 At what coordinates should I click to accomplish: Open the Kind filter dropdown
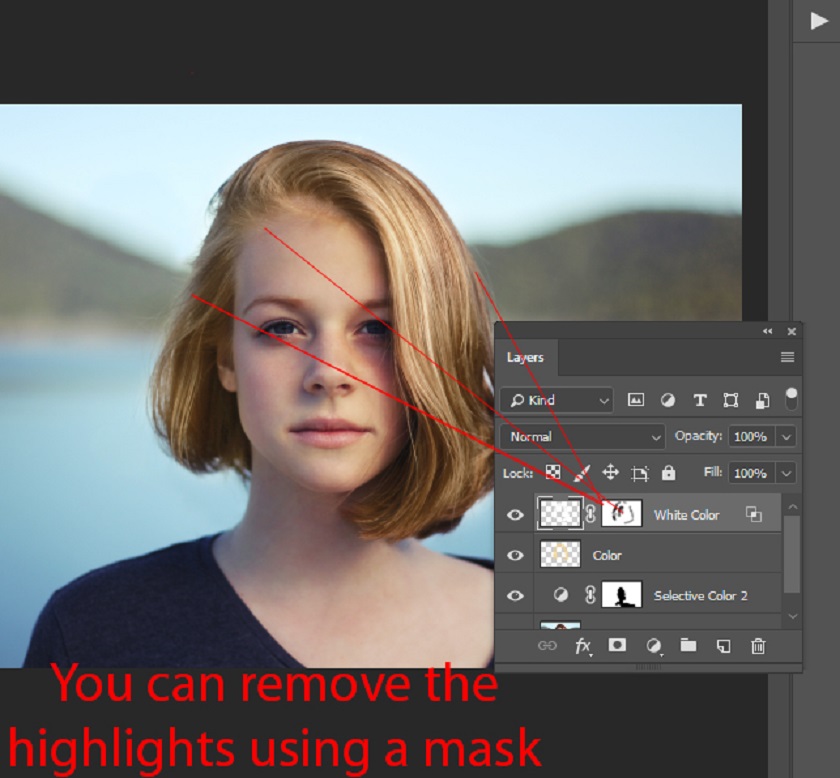[x=558, y=400]
